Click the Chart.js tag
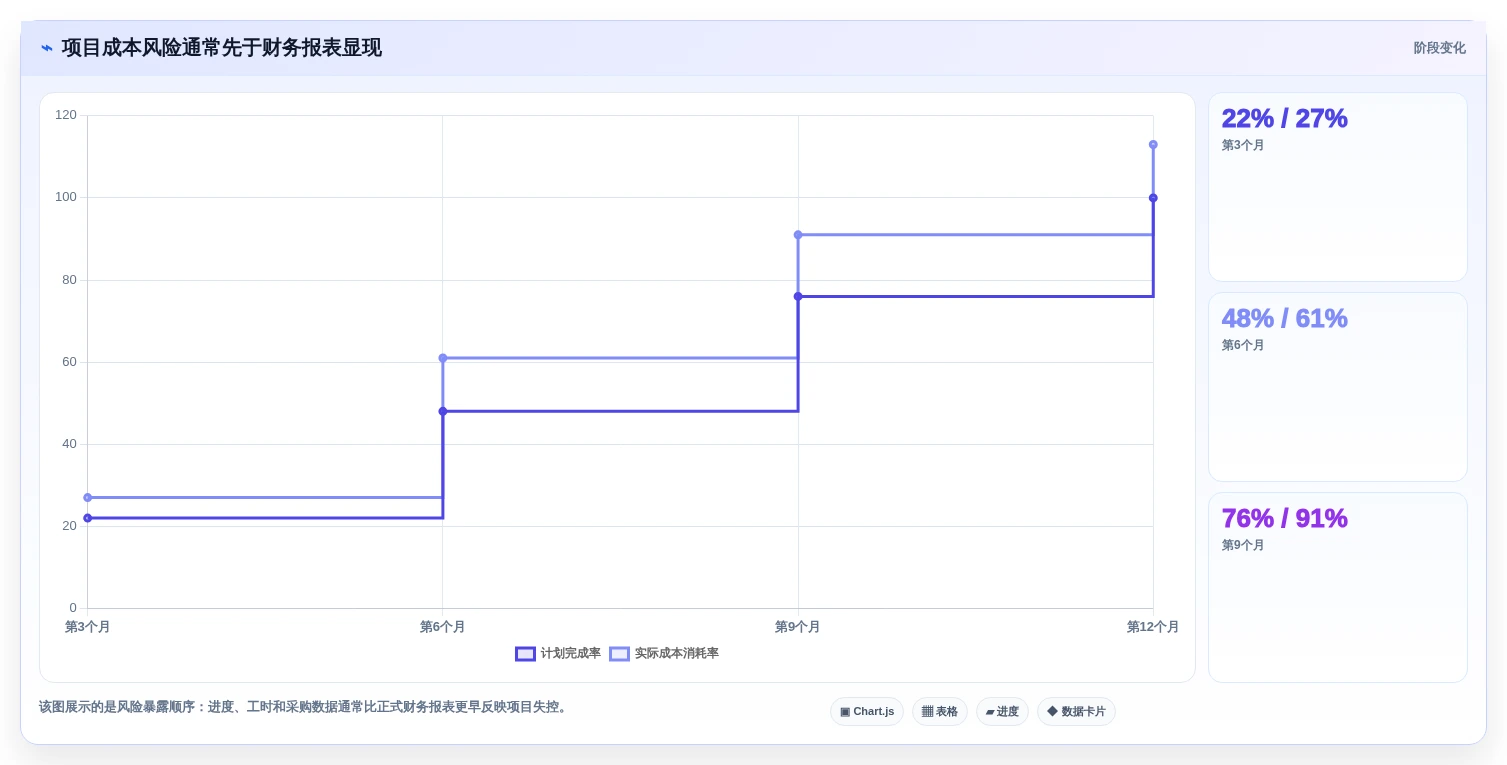 [x=867, y=712]
